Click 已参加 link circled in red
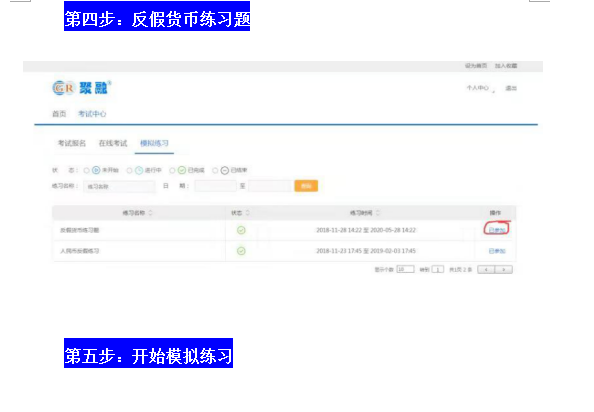The image size is (594, 412). click(x=497, y=230)
